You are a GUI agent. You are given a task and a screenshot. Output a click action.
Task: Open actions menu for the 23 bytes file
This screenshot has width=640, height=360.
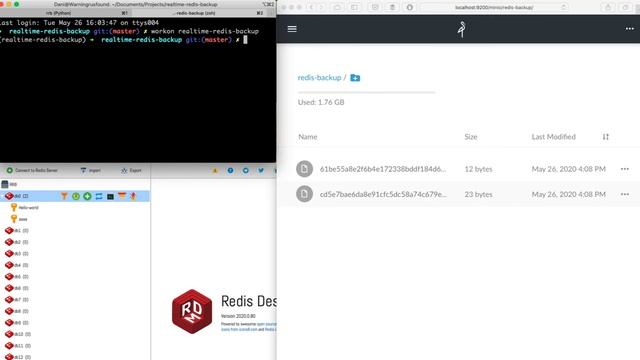[x=624, y=194]
